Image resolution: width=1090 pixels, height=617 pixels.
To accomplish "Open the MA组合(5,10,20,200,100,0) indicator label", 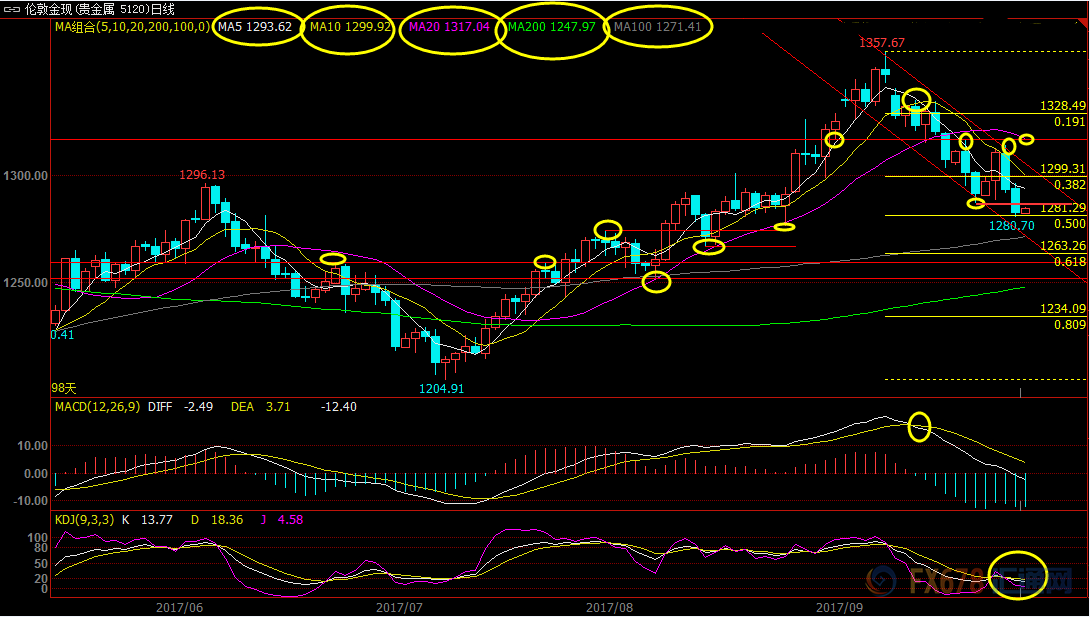I will click(x=132, y=27).
